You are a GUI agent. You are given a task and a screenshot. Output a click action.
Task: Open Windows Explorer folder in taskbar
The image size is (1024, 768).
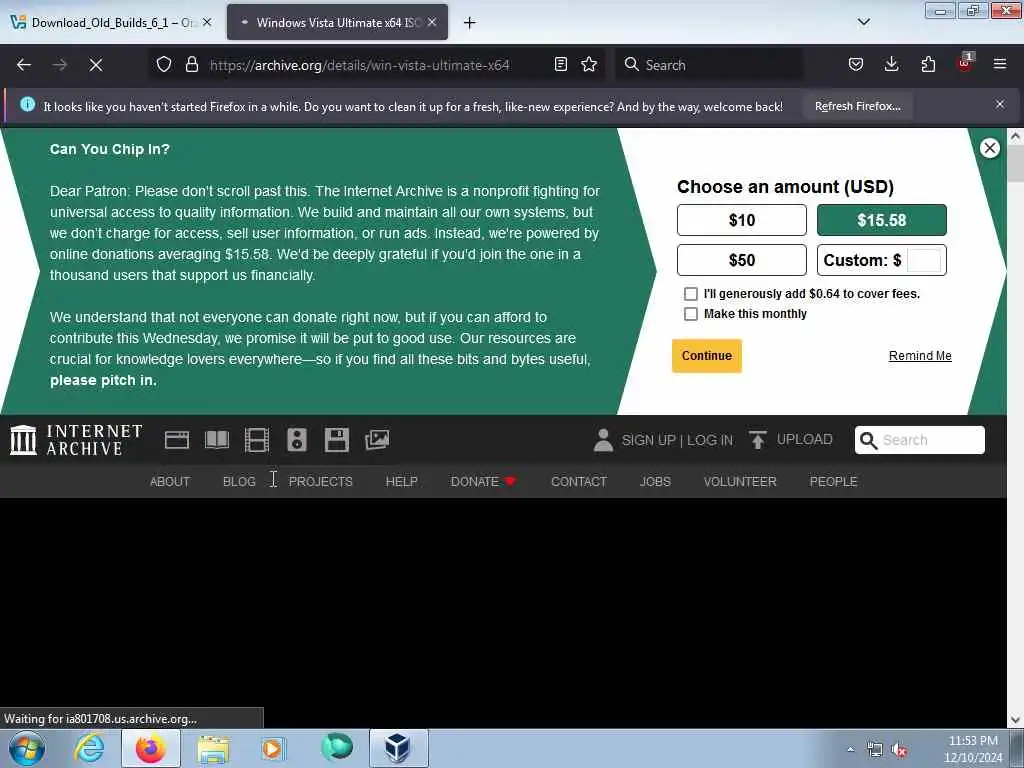point(213,748)
